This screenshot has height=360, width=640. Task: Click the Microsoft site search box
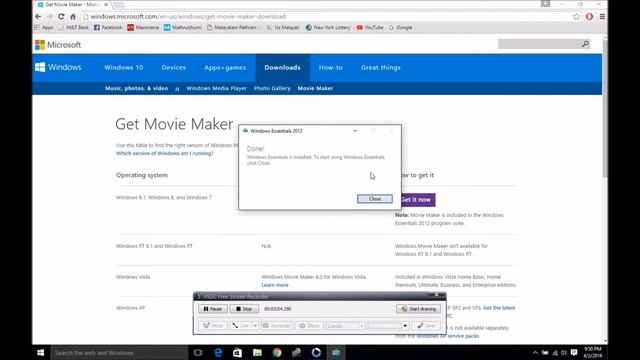click(539, 44)
